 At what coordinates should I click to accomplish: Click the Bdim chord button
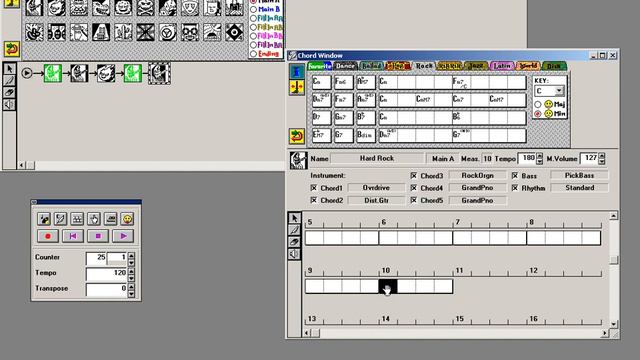pyautogui.click(x=366, y=135)
